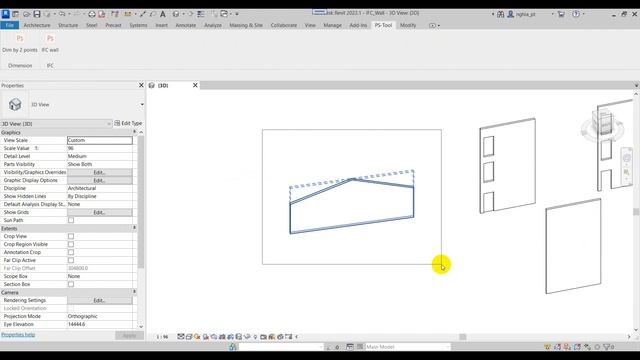Collapse the Extents properties group

134,228
